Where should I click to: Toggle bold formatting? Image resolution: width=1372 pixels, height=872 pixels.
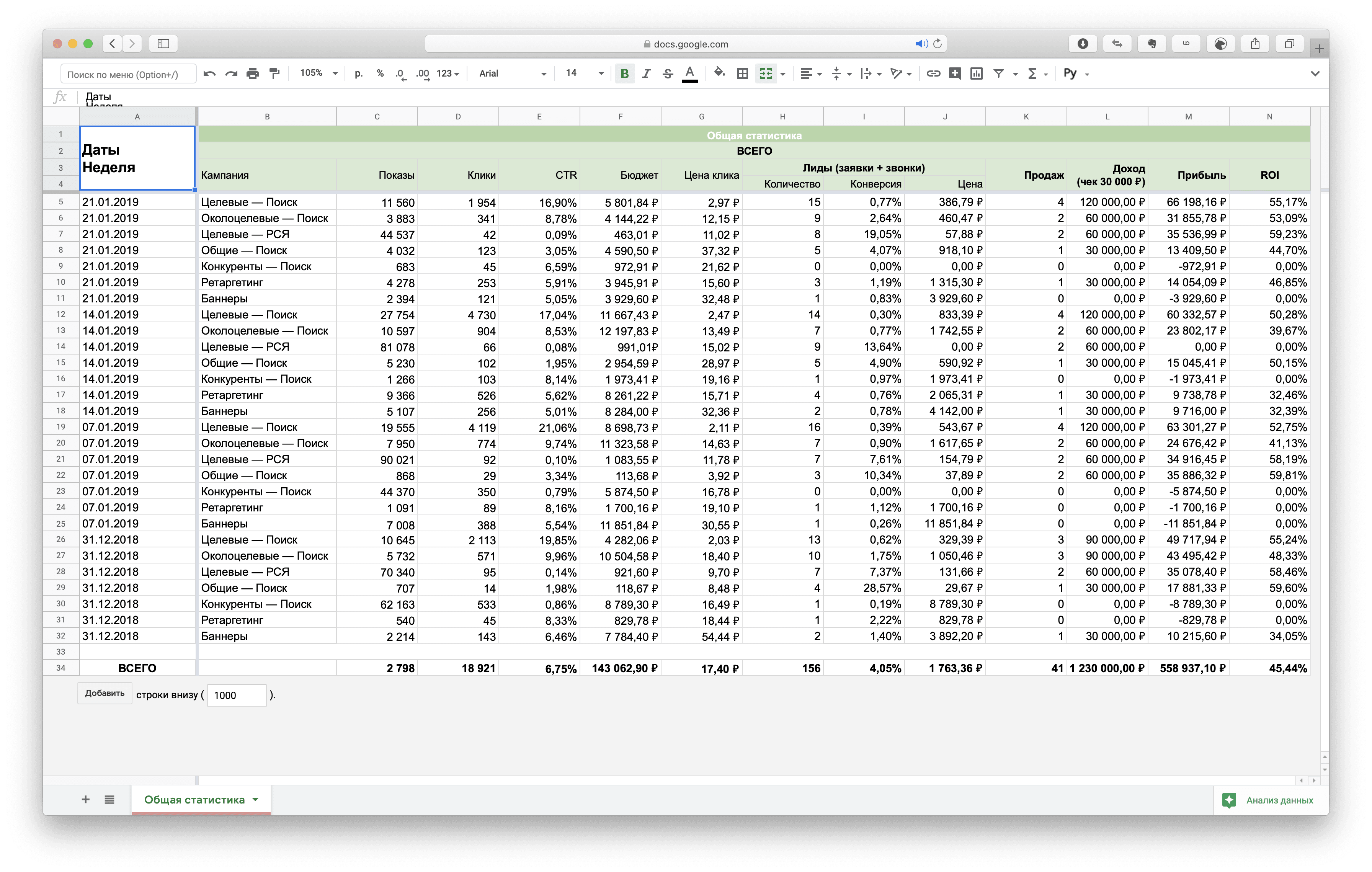pos(624,73)
